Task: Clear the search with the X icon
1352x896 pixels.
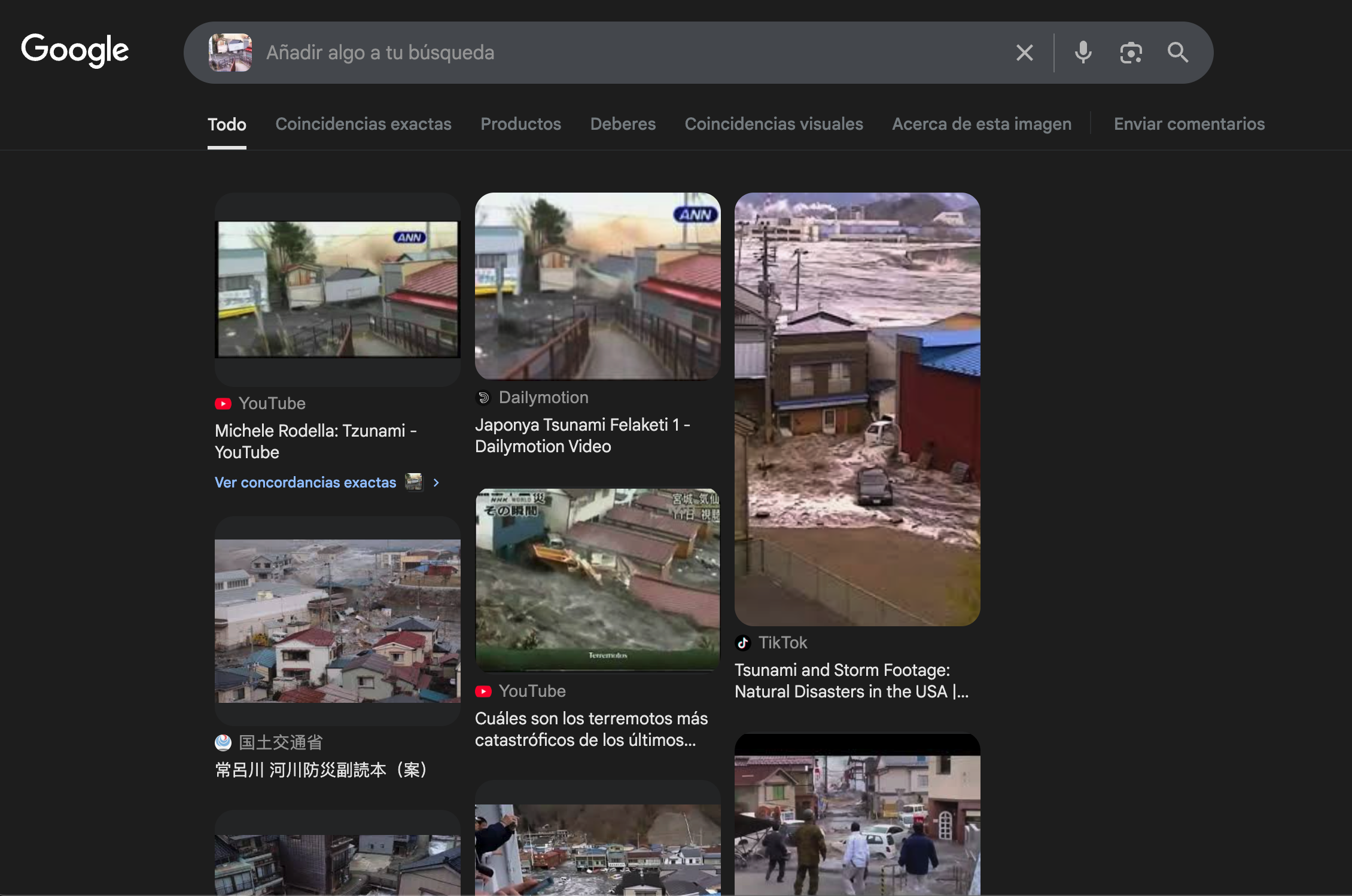Action: point(1025,53)
